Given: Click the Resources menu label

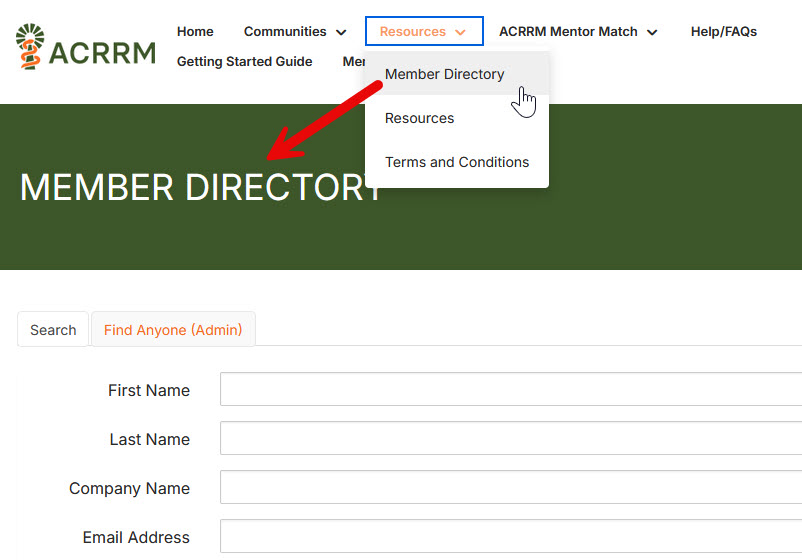Looking at the screenshot, I should [412, 32].
